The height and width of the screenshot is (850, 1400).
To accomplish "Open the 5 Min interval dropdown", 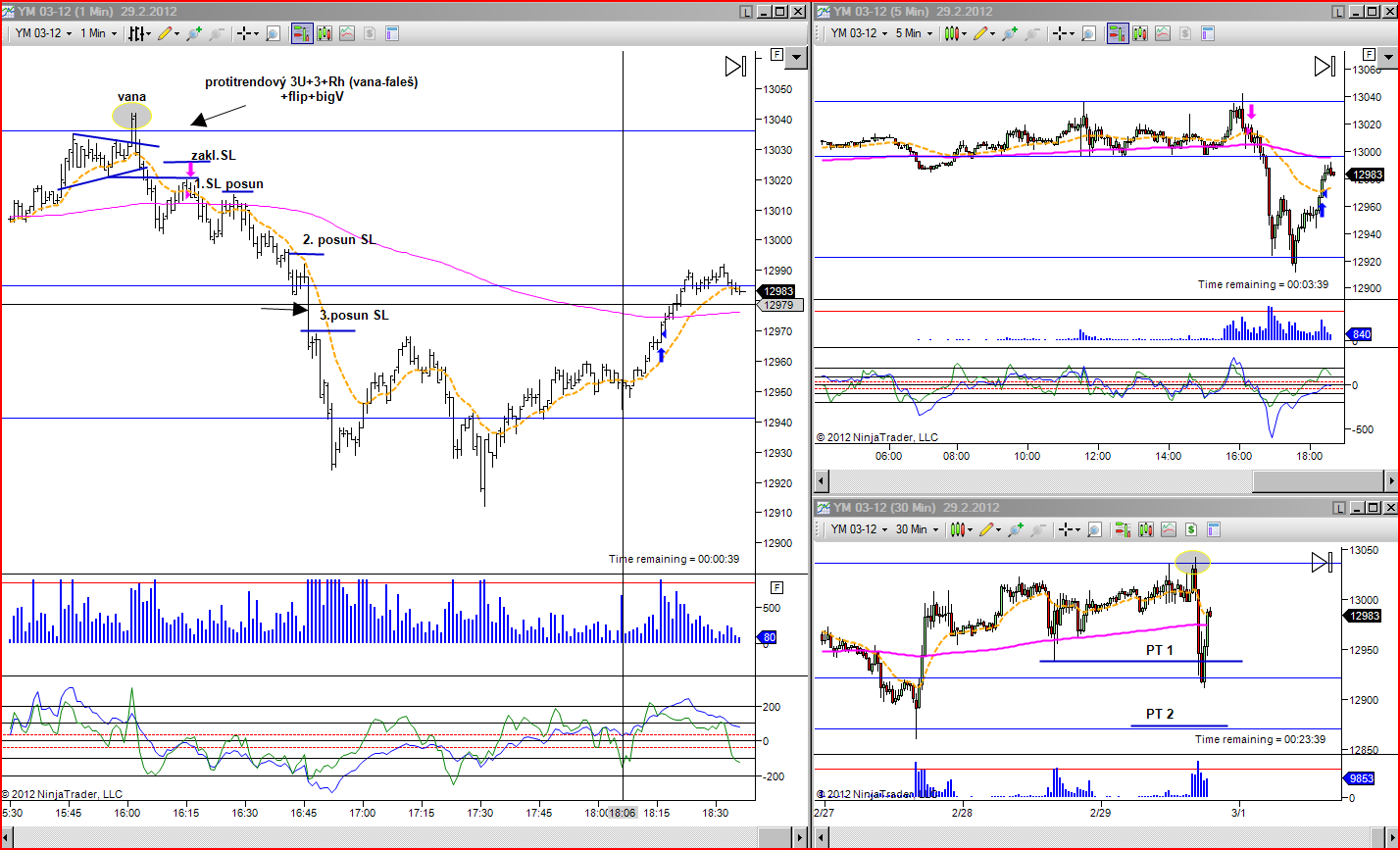I will 914,33.
